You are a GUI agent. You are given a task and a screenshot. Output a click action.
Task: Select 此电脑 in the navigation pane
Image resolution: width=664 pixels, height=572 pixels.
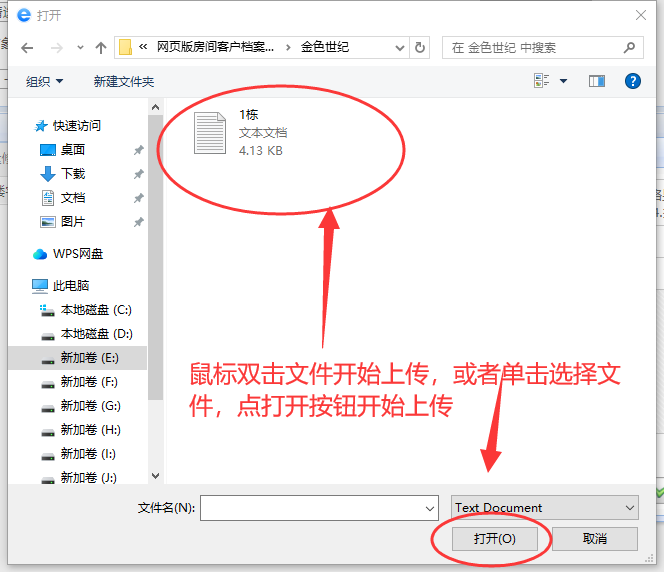click(70, 286)
